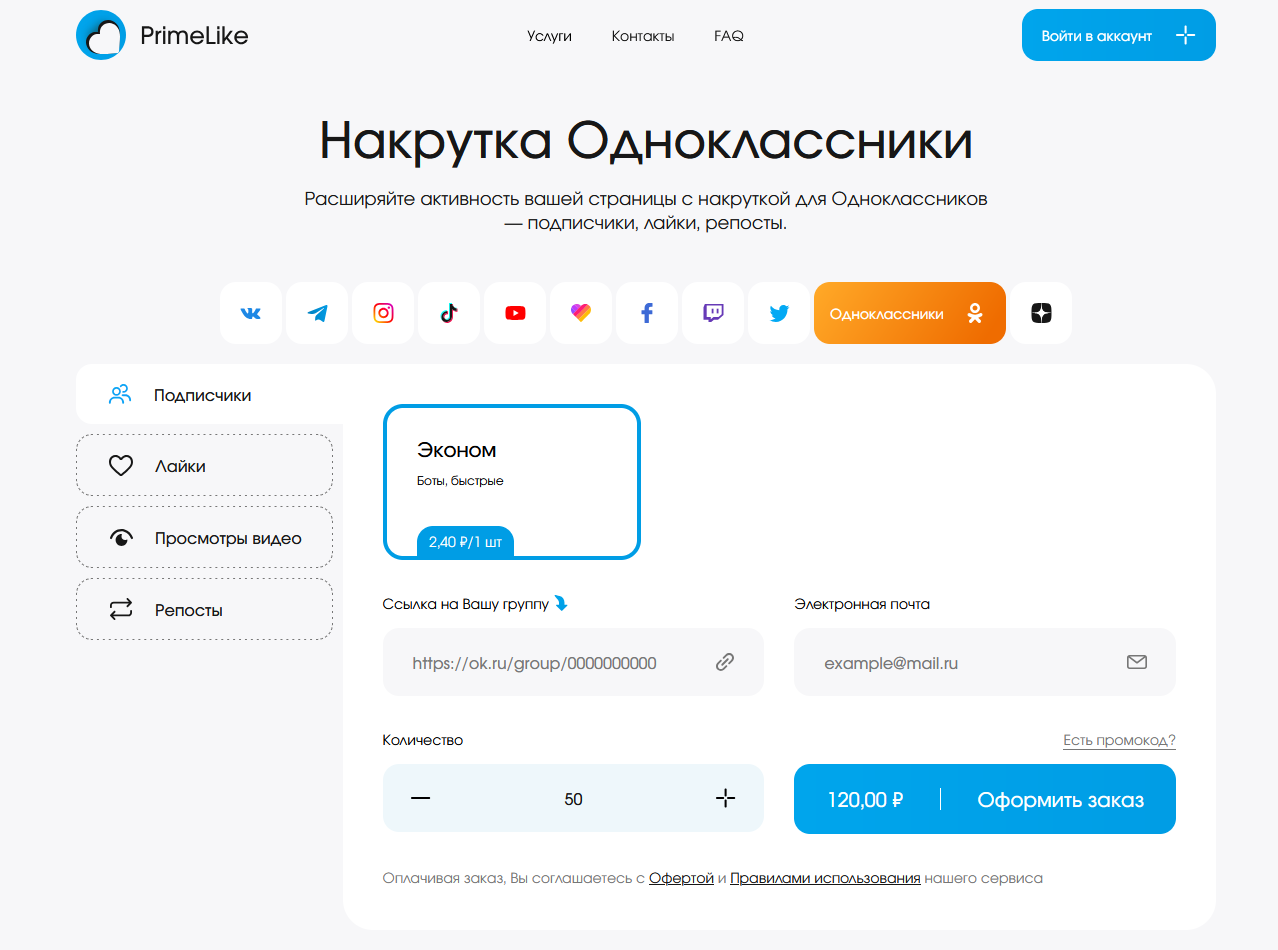Select the Лайки sidebar tab
The width and height of the screenshot is (1278, 950).
click(x=204, y=466)
